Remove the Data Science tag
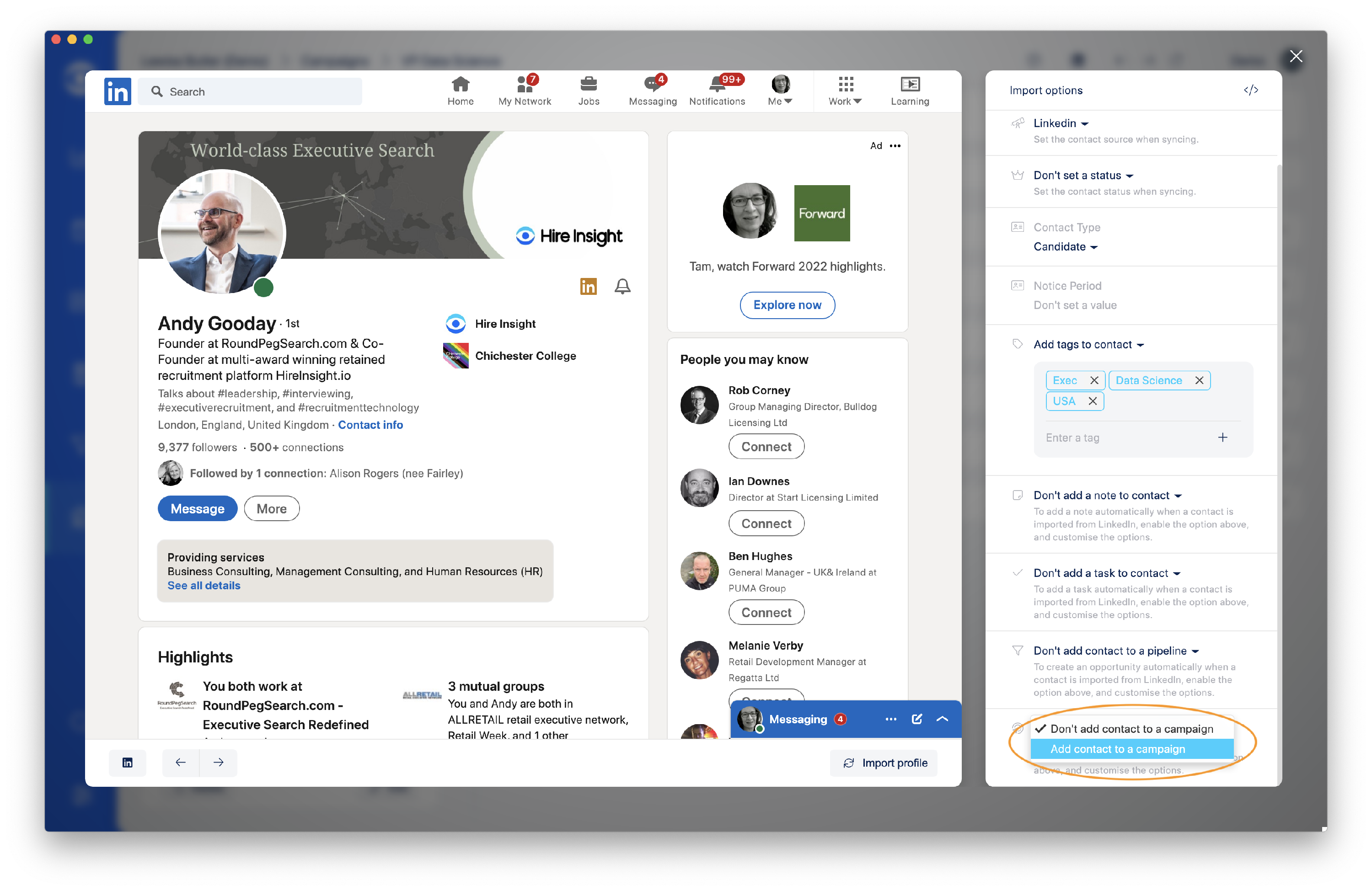This screenshot has height=891, width=1372. (x=1199, y=380)
